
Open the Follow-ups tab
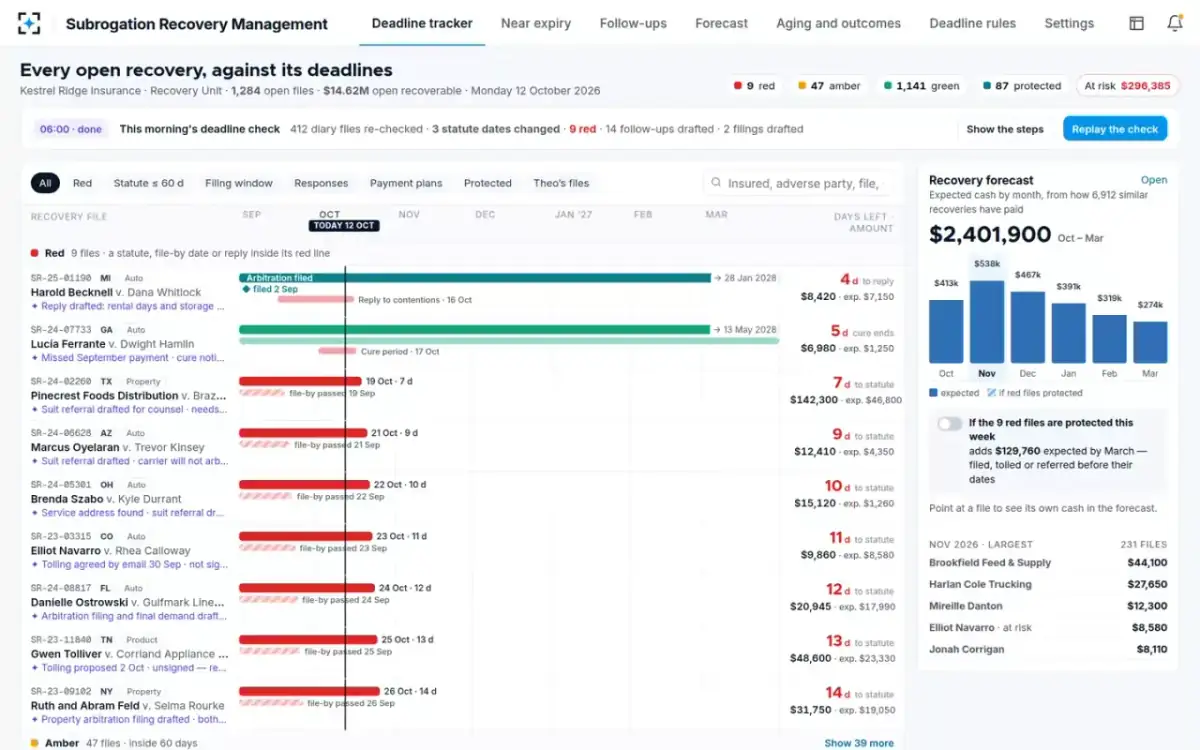pos(633,23)
